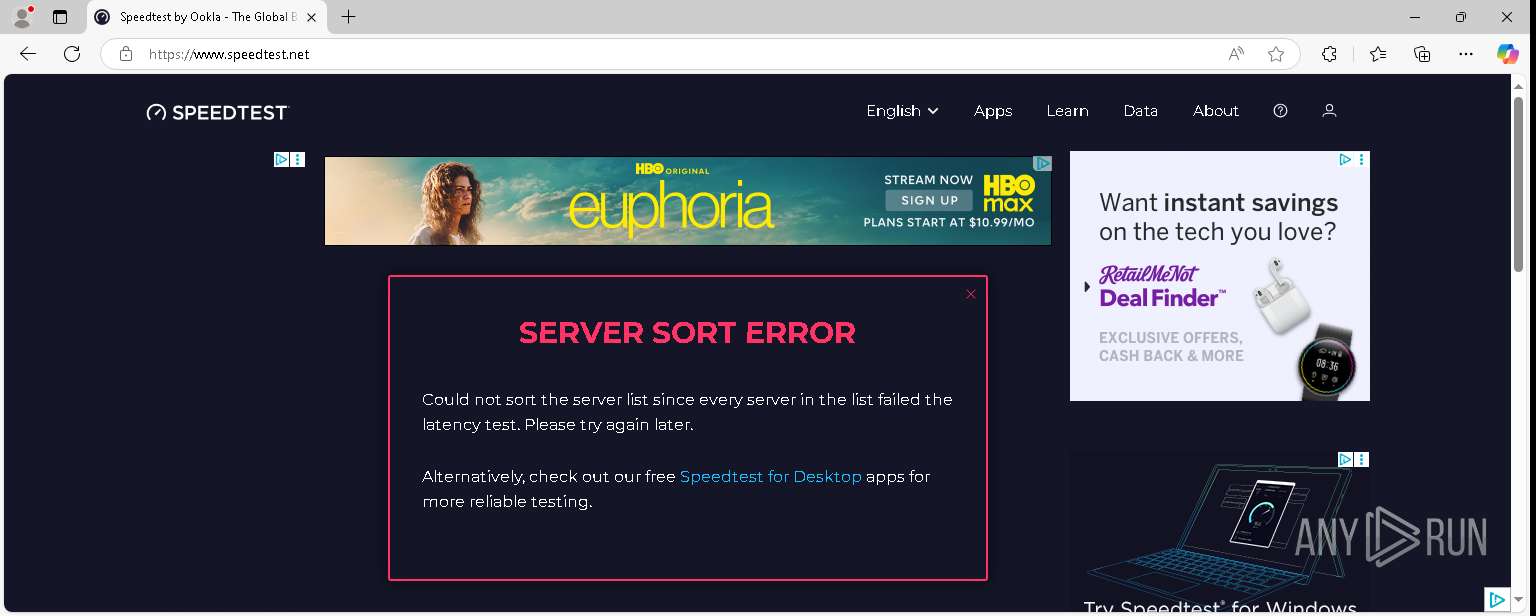Click the ad options dots on RetailMeNot ad
Viewport: 1536px width, 616px height.
coord(1362,159)
